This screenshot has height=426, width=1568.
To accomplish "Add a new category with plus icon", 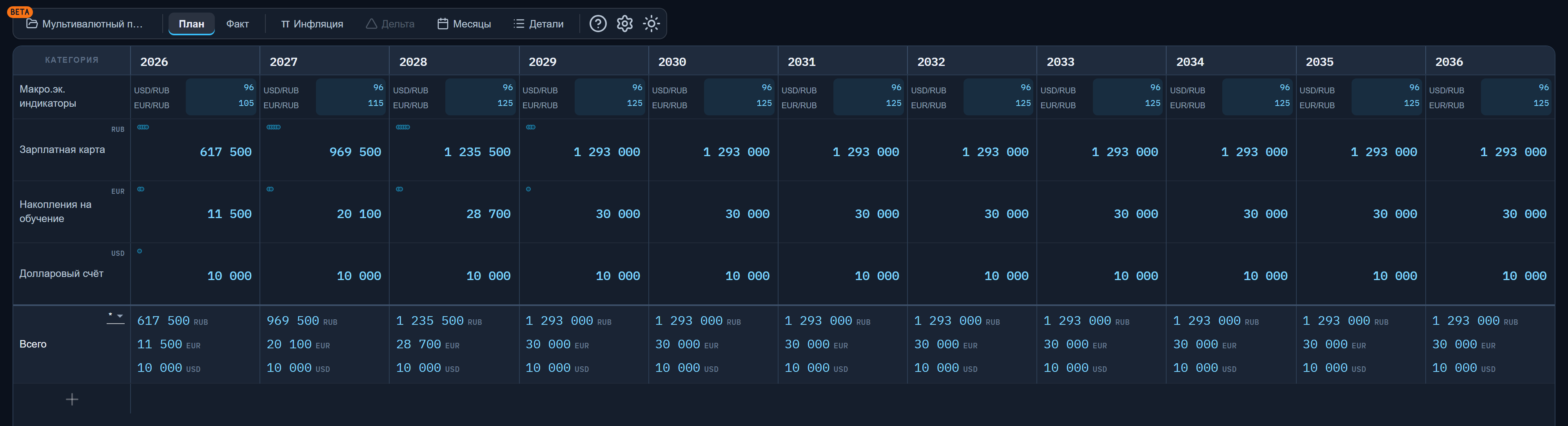I will pos(72,399).
